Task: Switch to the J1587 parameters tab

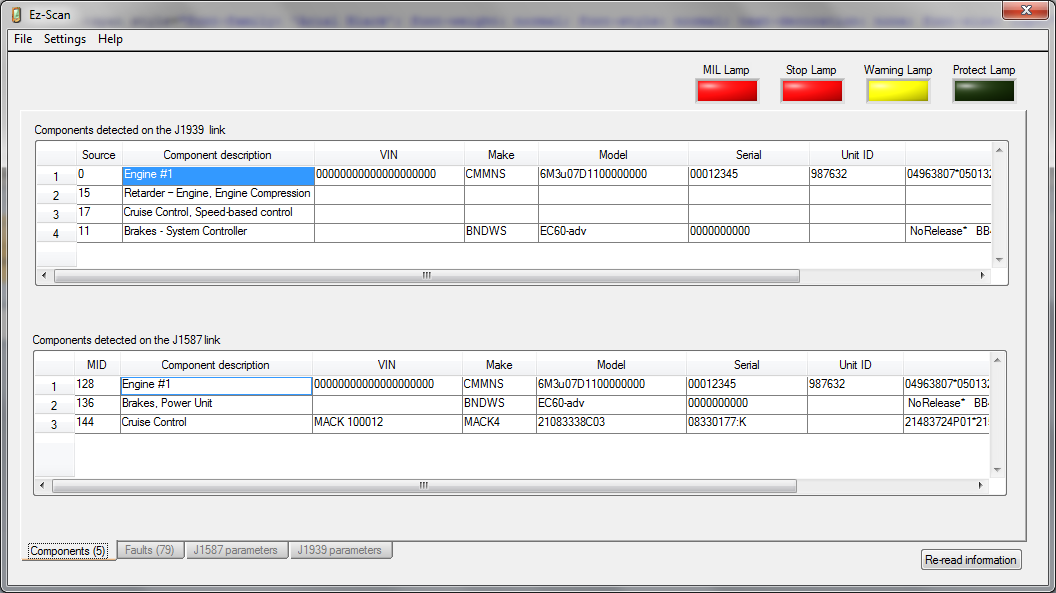Action: (237, 550)
